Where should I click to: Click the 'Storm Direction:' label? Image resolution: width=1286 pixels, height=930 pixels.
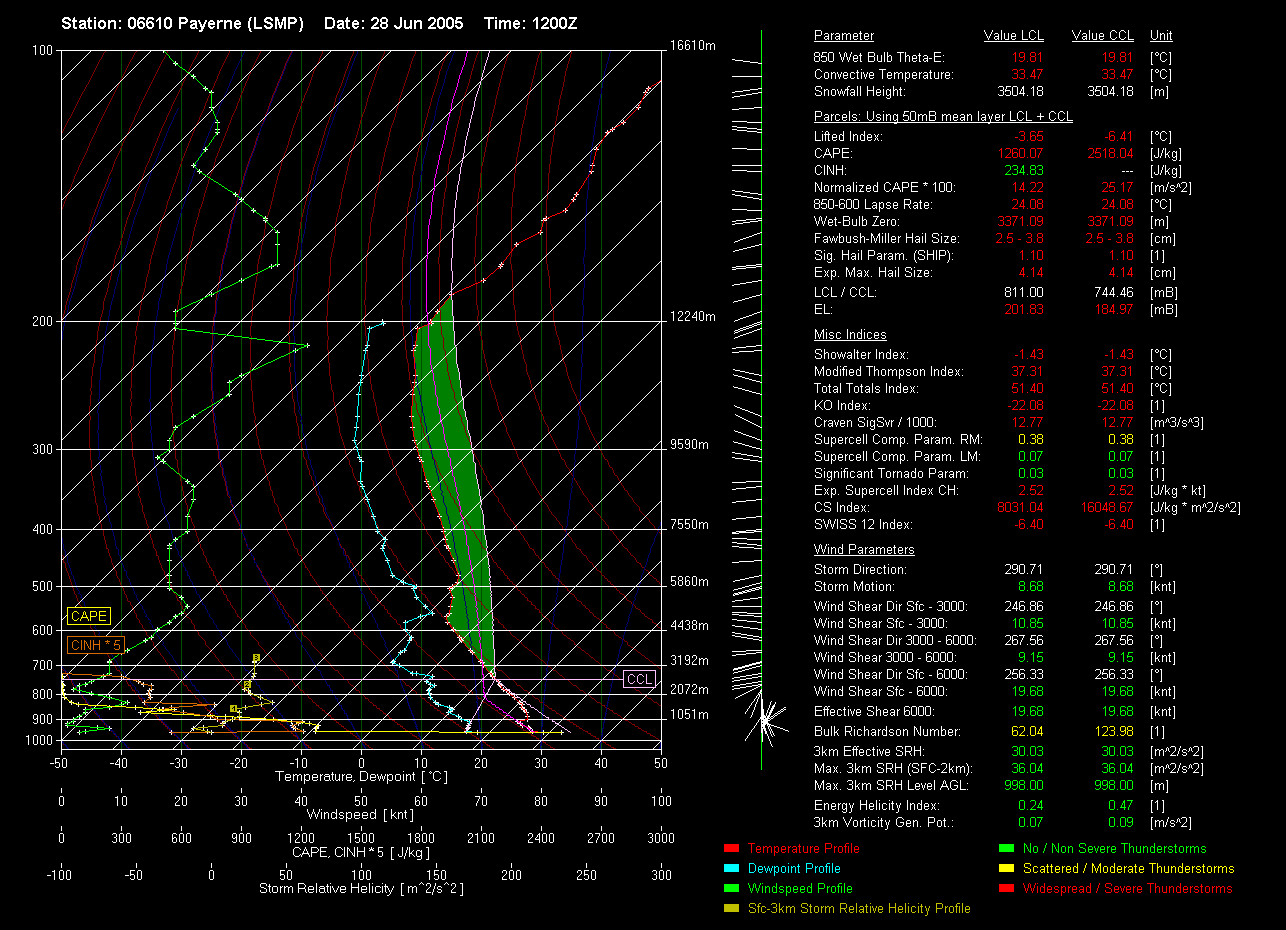click(x=860, y=570)
